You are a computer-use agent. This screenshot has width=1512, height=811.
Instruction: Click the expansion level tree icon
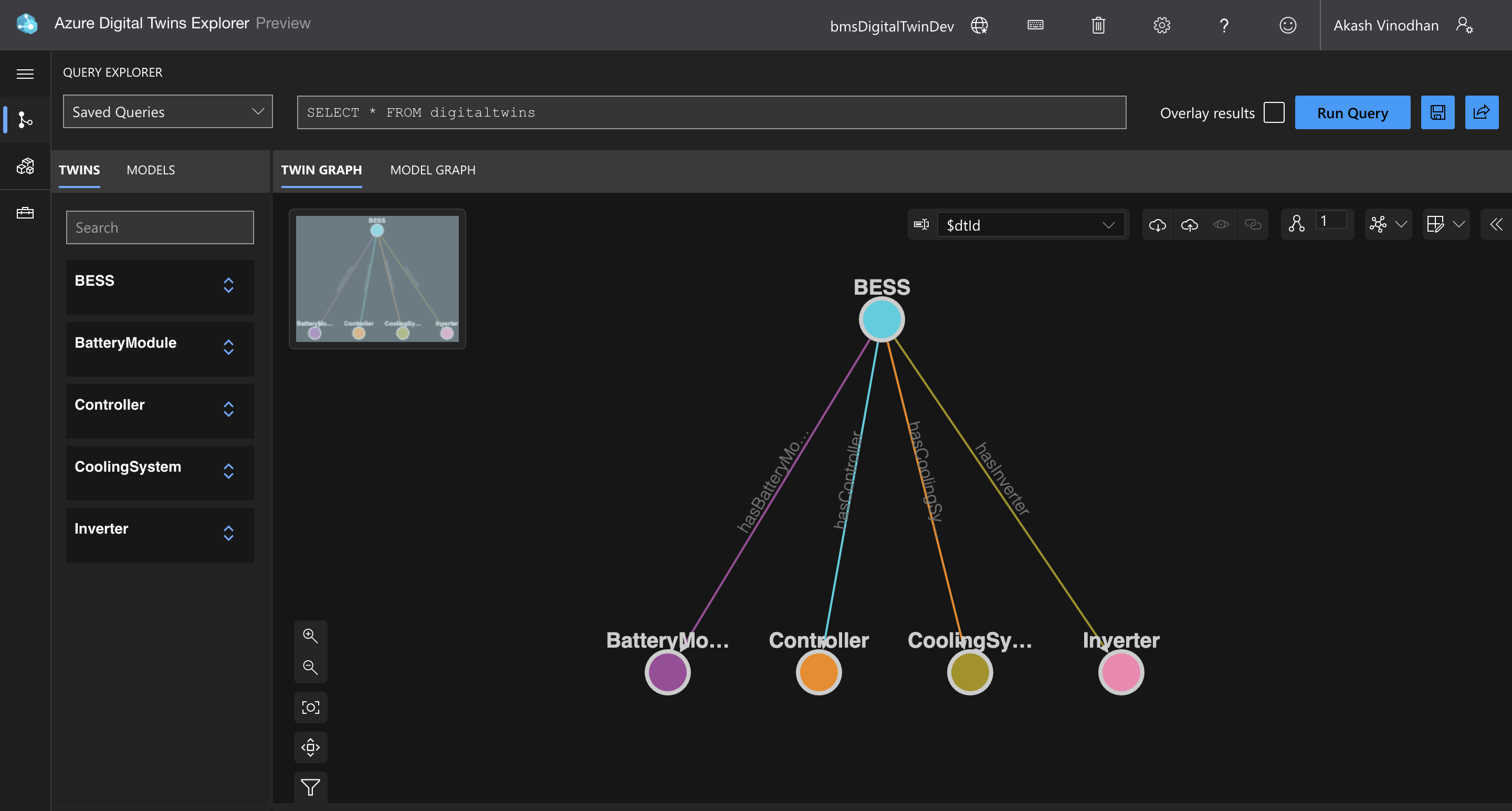coord(1297,224)
